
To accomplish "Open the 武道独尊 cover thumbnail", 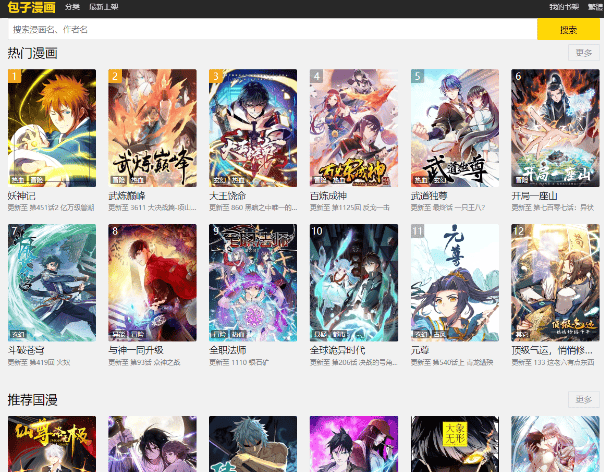I will click(x=455, y=128).
